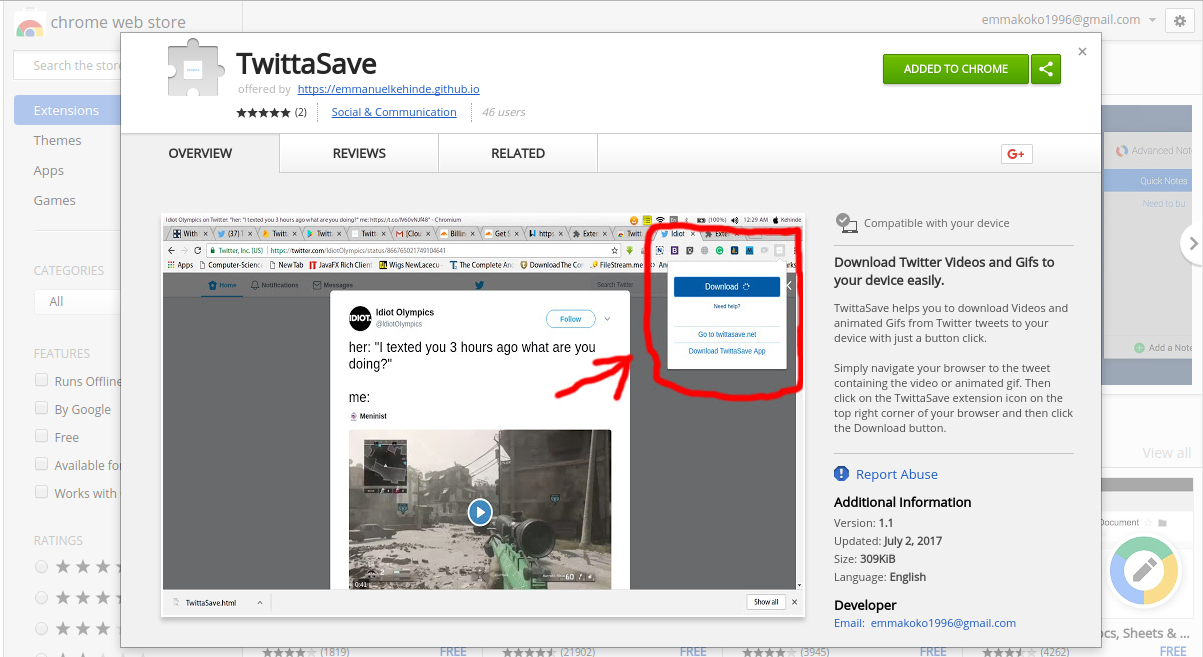The height and width of the screenshot is (657, 1203).
Task: Switch to the Reviews tab
Action: pyautogui.click(x=358, y=153)
